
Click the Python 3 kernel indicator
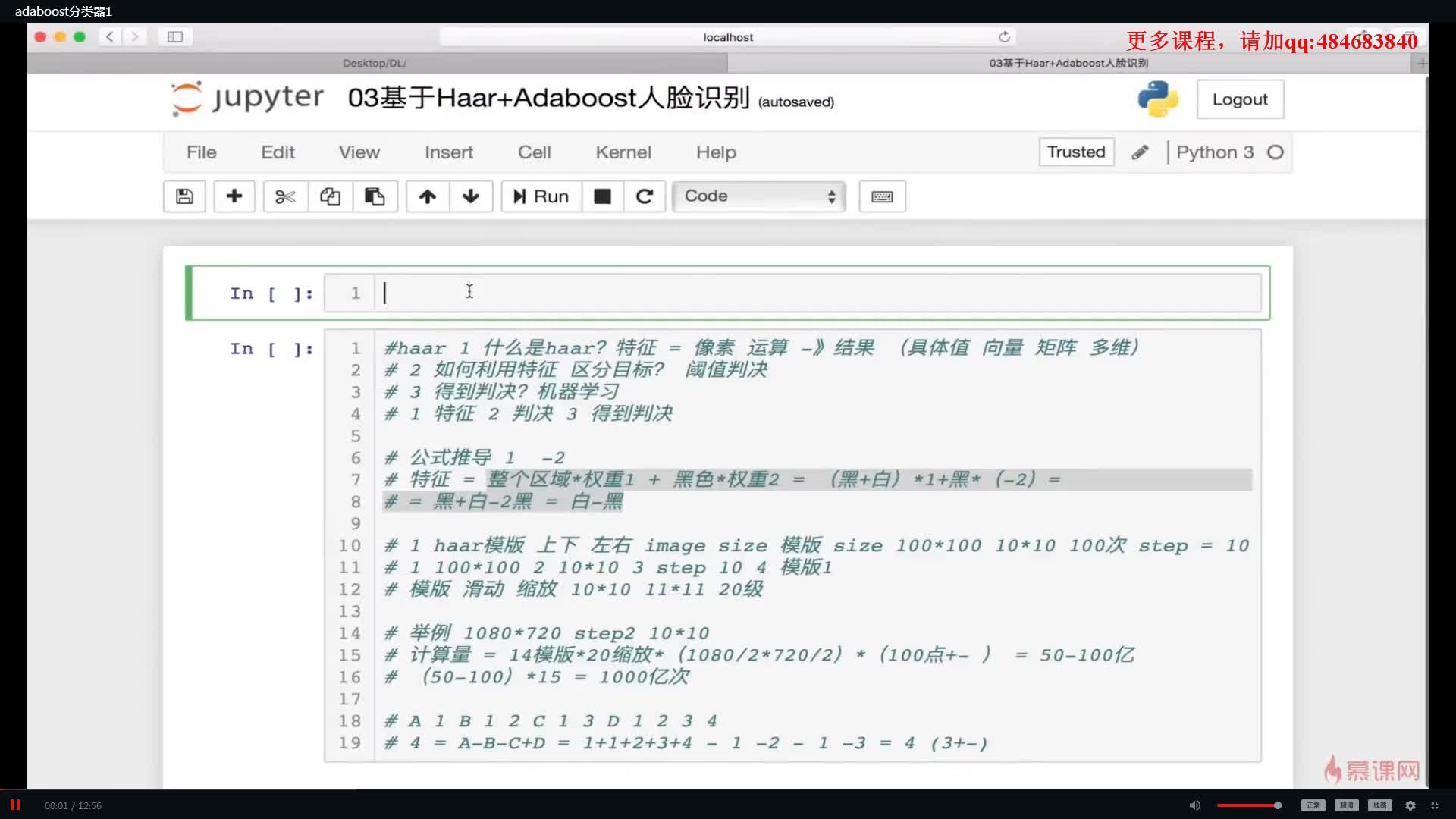(x=1229, y=152)
